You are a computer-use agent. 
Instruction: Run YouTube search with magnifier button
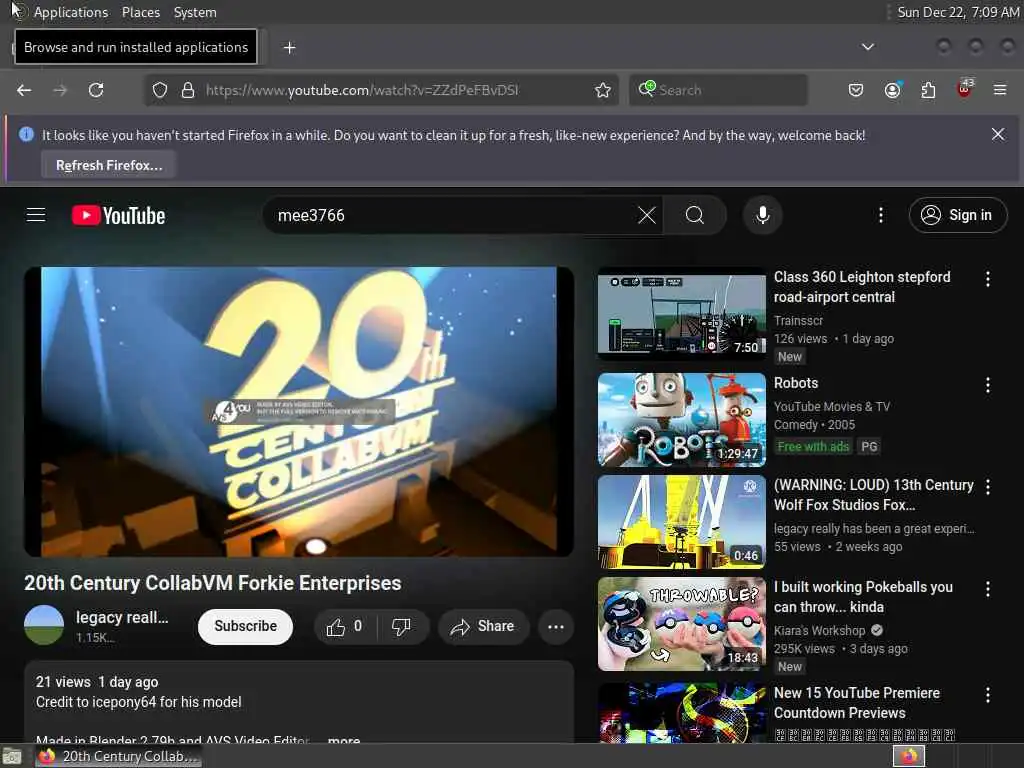(x=695, y=216)
